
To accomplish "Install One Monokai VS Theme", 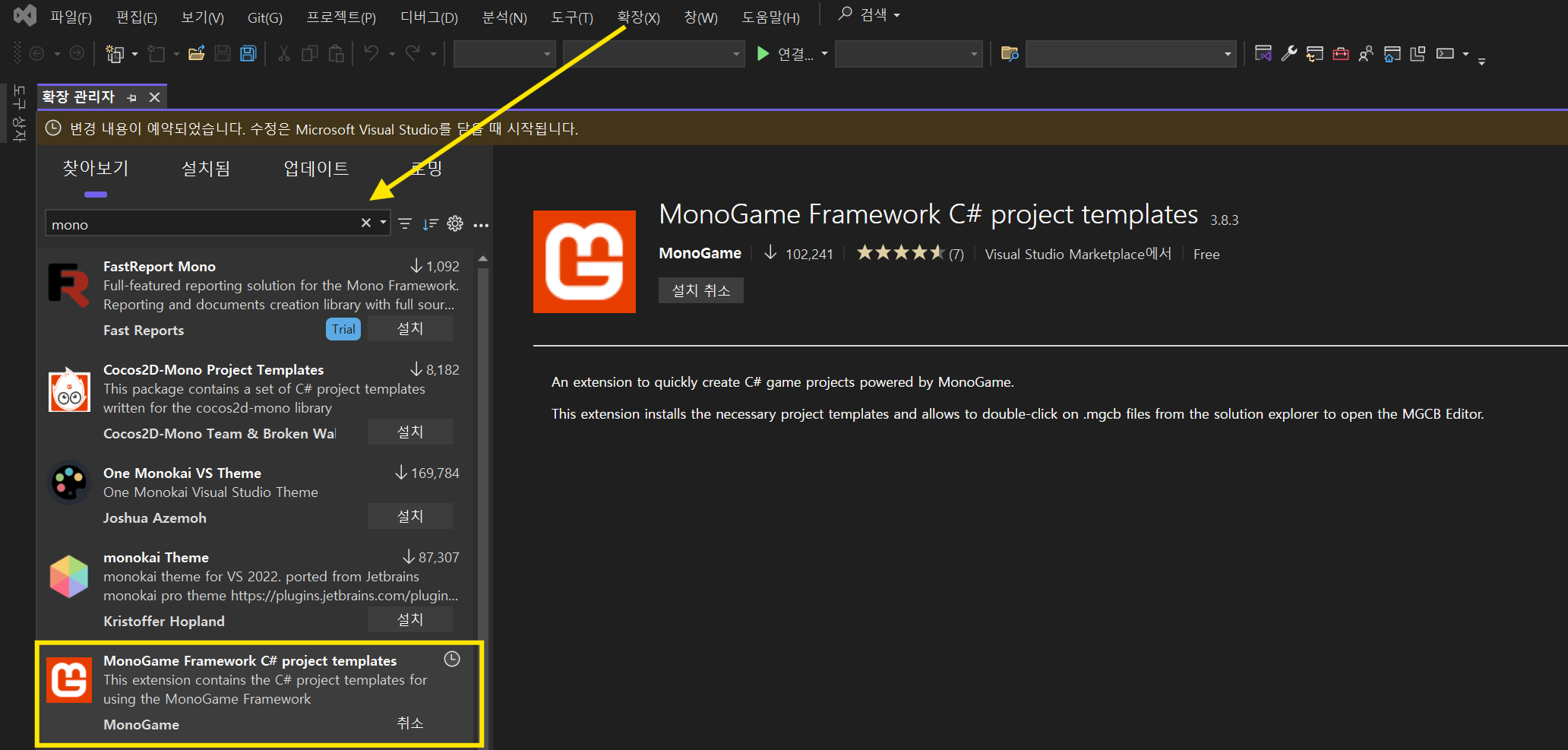I will [x=410, y=516].
